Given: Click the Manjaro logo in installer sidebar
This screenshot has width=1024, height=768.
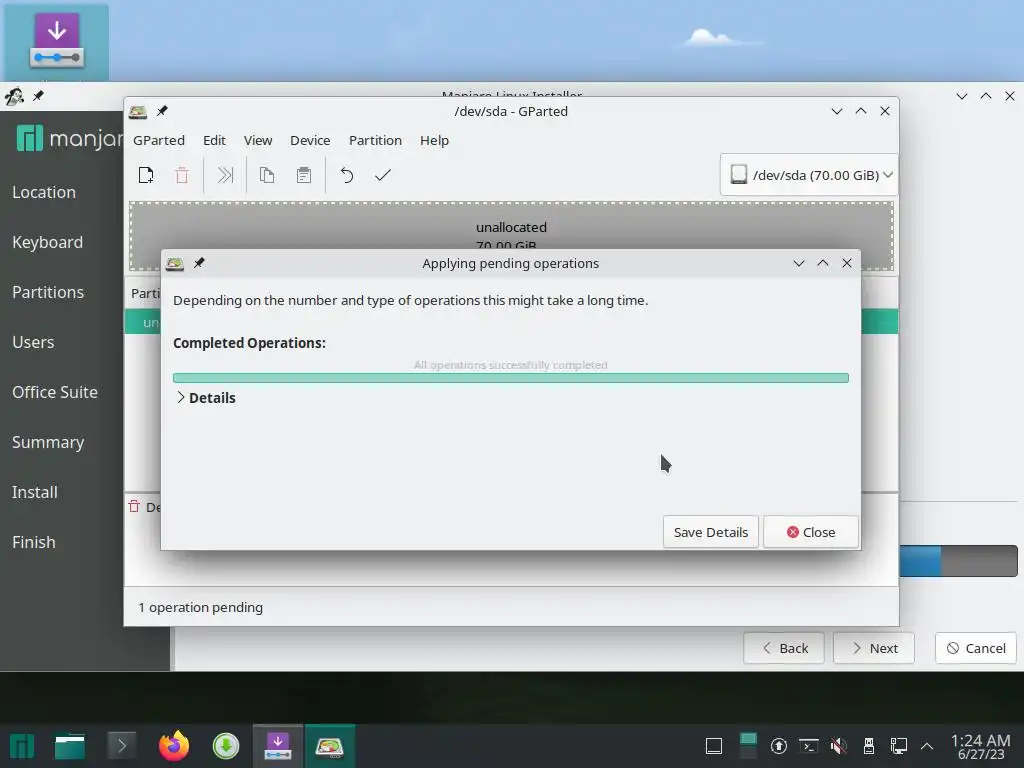Looking at the screenshot, I should click(69, 138).
